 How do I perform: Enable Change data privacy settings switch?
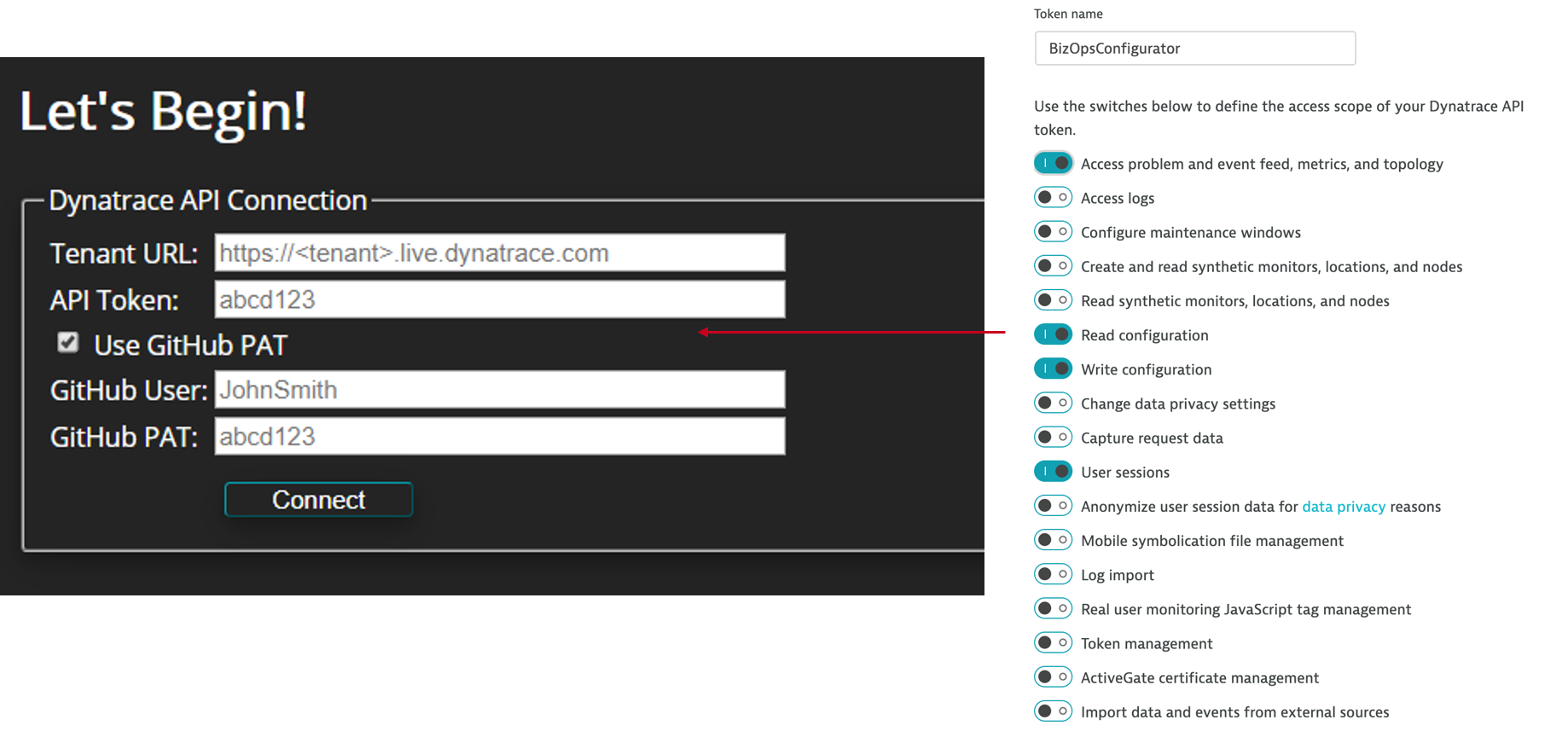[x=1053, y=403]
